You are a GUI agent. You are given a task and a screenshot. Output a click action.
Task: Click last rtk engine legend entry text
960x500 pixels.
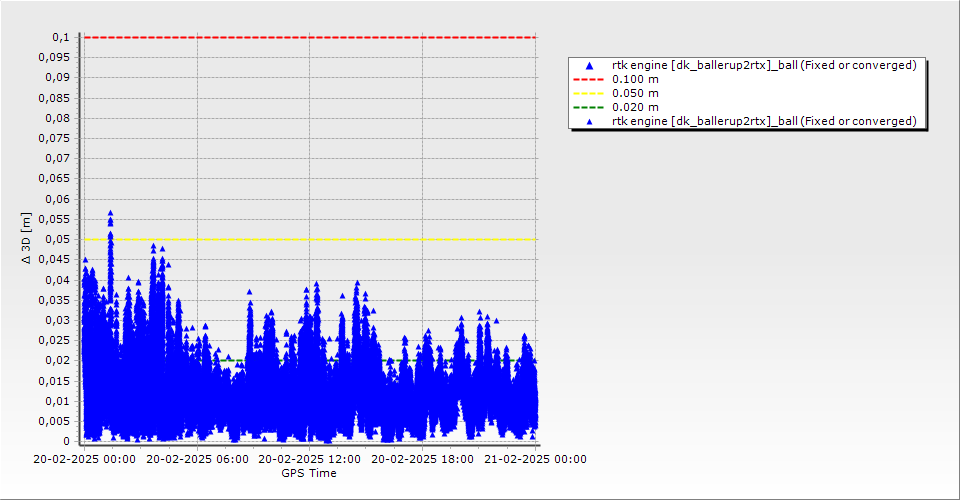764,121
